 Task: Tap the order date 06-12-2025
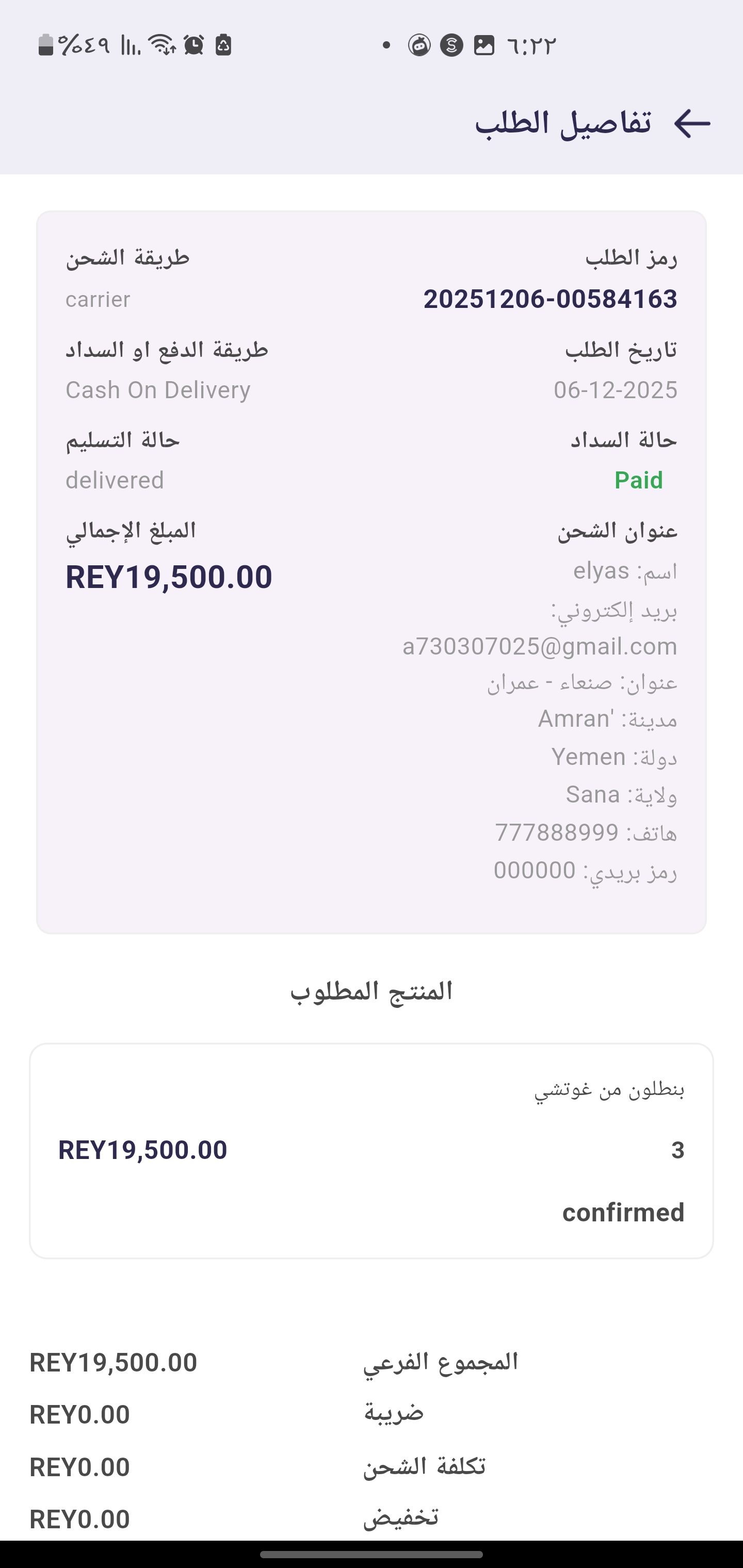tap(615, 390)
